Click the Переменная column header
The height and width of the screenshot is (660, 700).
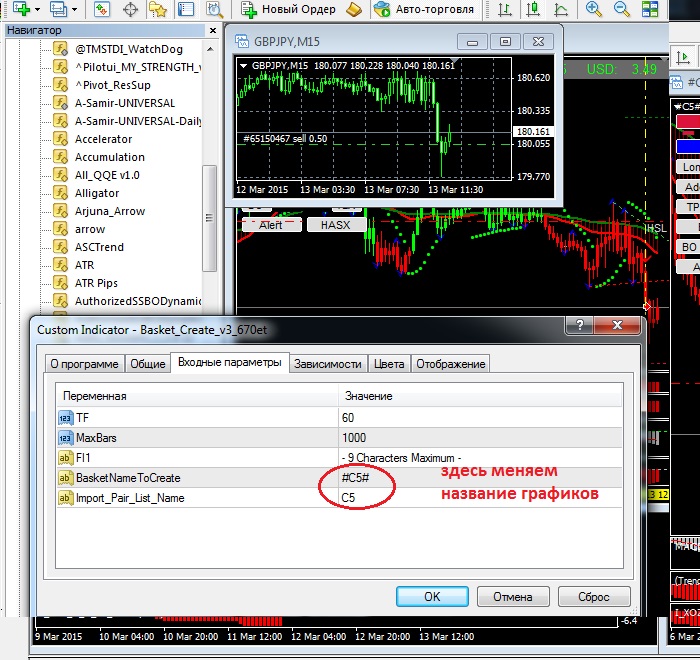pos(198,396)
